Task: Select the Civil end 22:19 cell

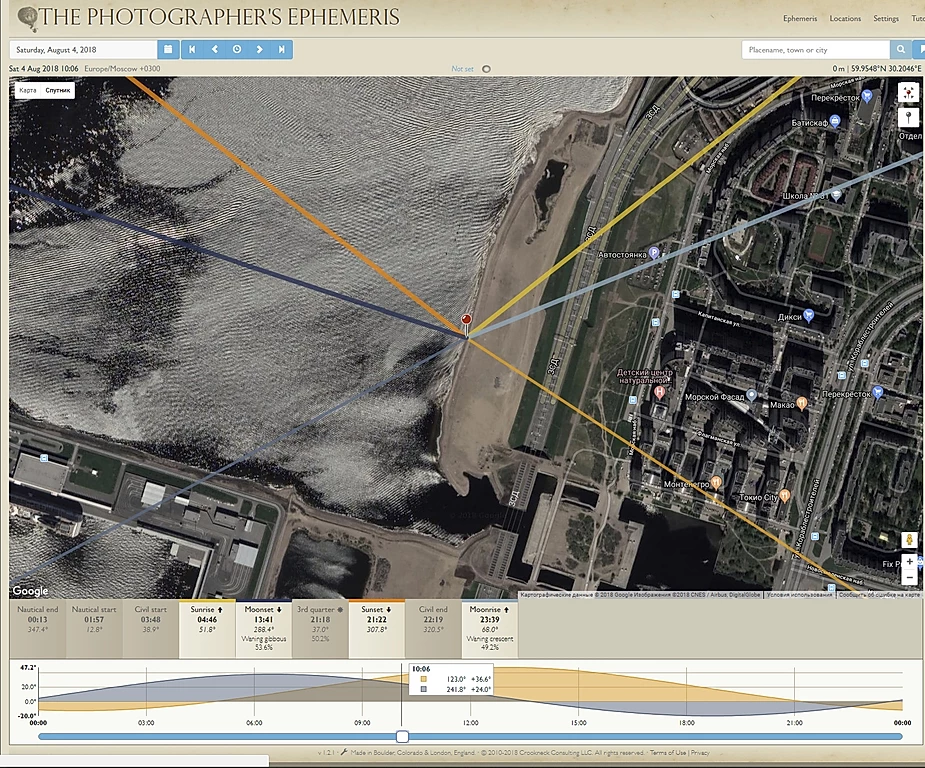Action: point(433,629)
